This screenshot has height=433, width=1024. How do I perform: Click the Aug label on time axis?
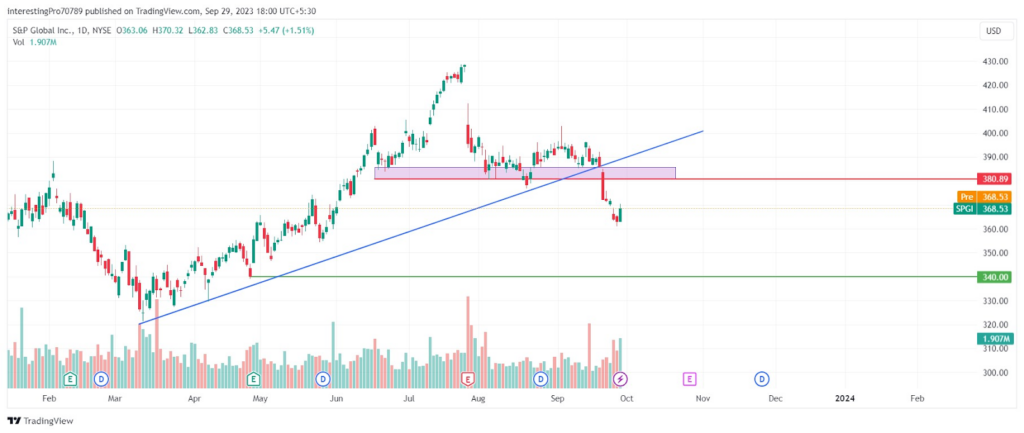(x=477, y=398)
